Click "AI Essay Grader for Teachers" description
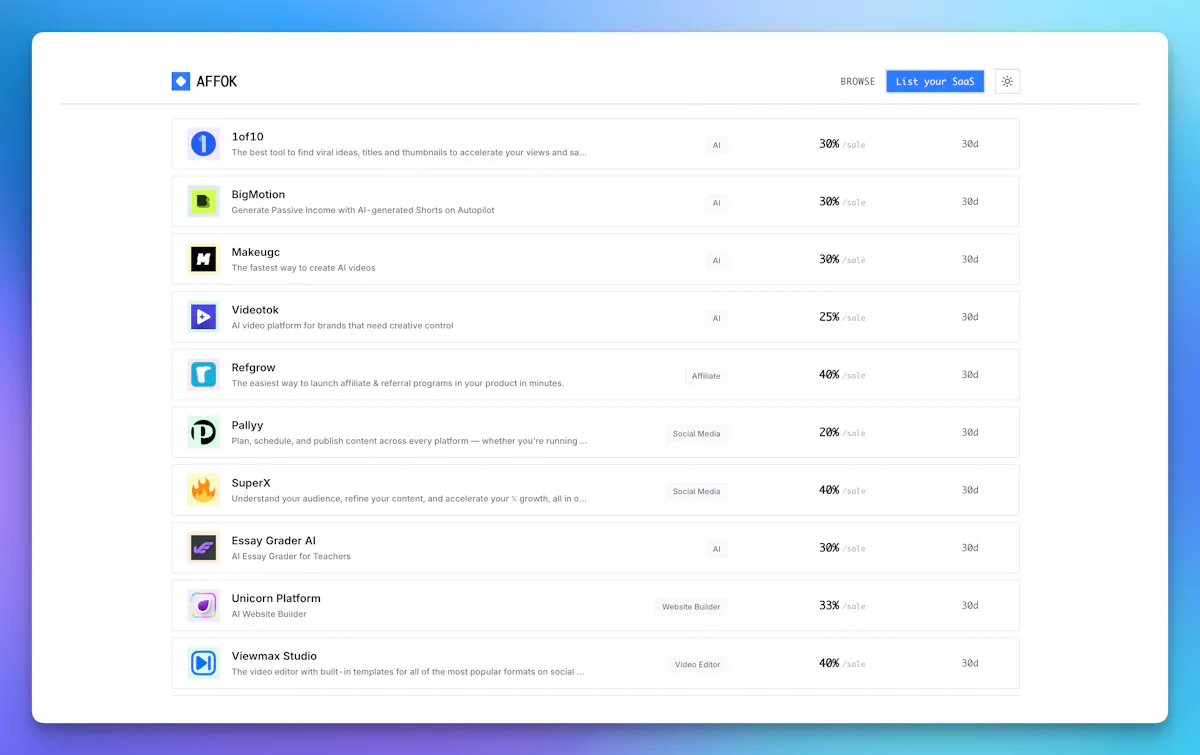Image resolution: width=1200 pixels, height=755 pixels. click(x=291, y=556)
